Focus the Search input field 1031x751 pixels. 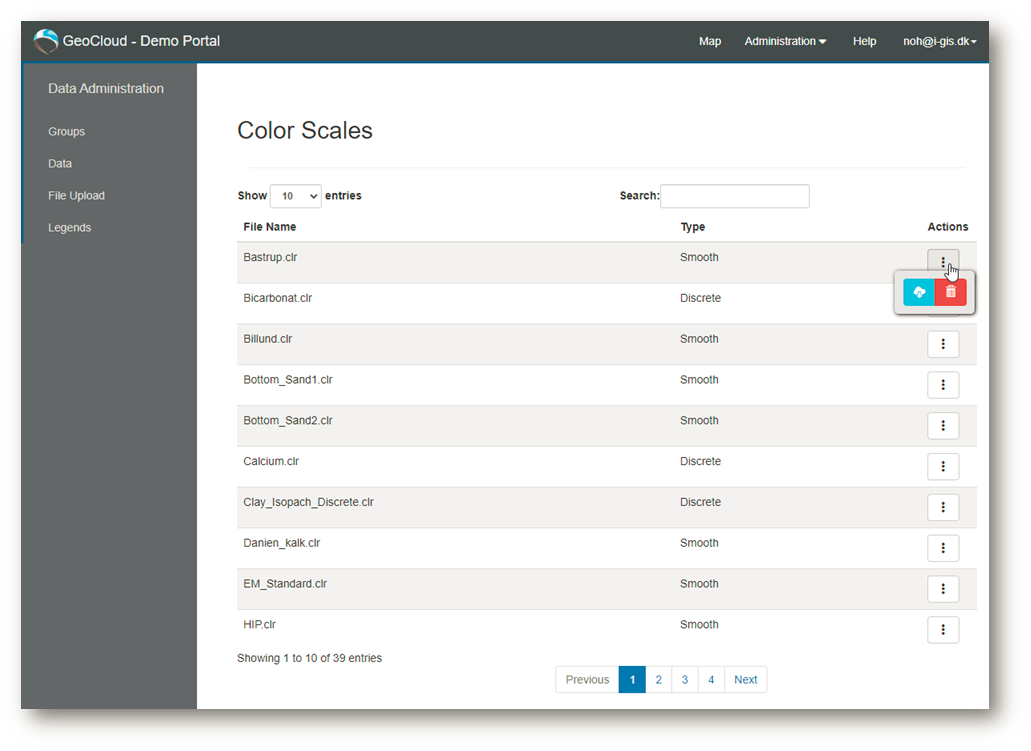point(734,196)
